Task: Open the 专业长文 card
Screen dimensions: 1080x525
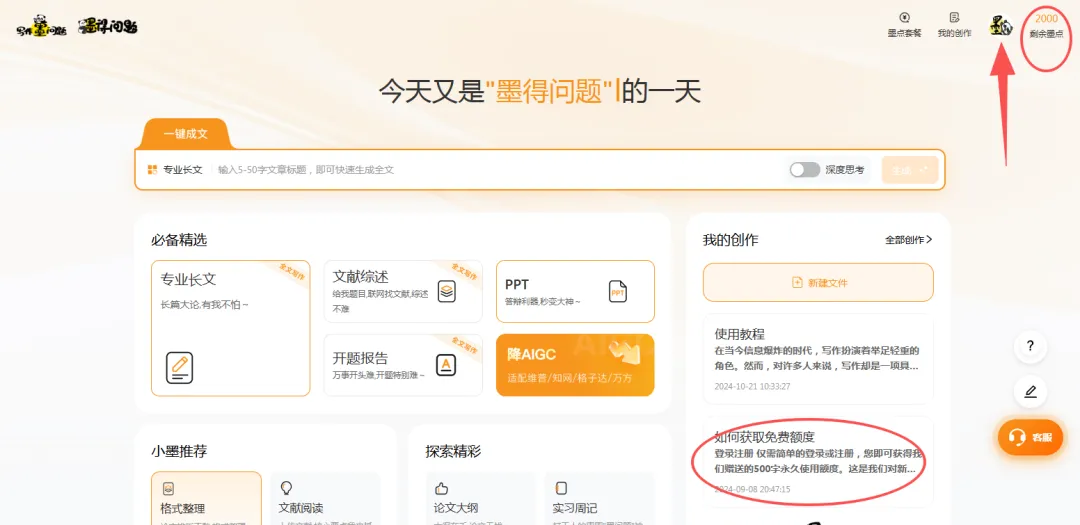Action: (231, 328)
